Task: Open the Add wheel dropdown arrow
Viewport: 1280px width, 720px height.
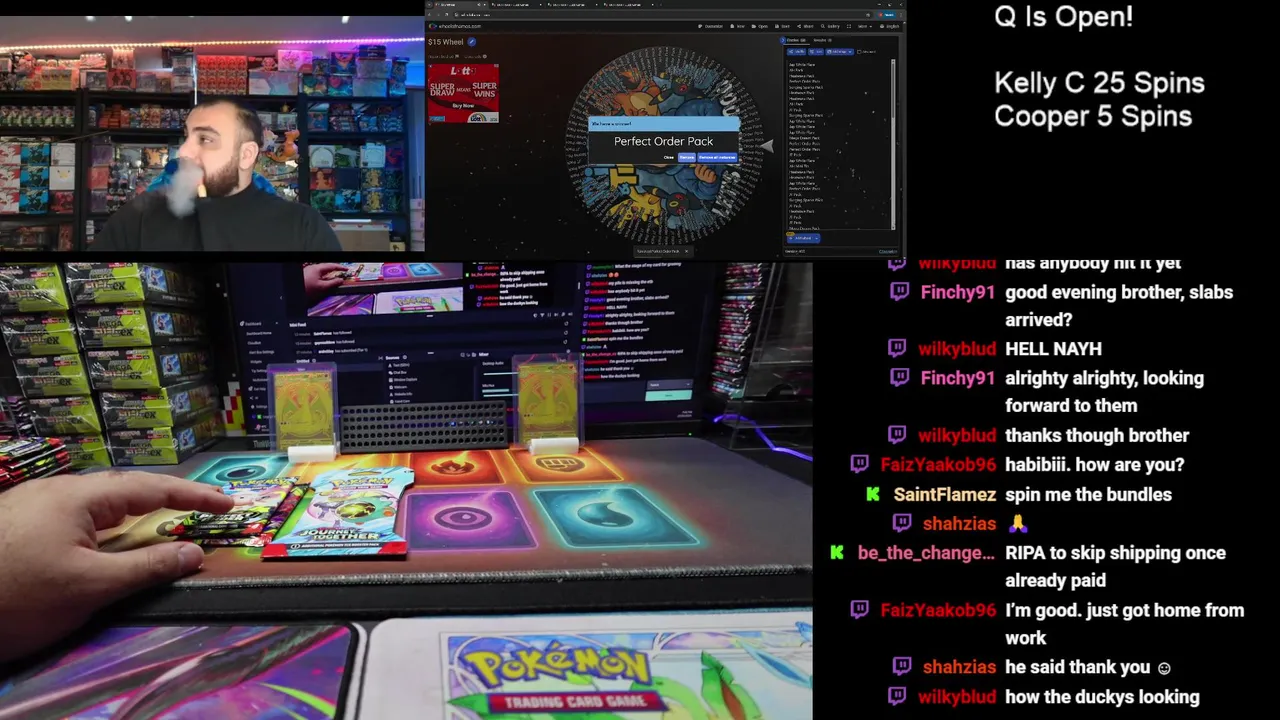Action: click(x=817, y=238)
